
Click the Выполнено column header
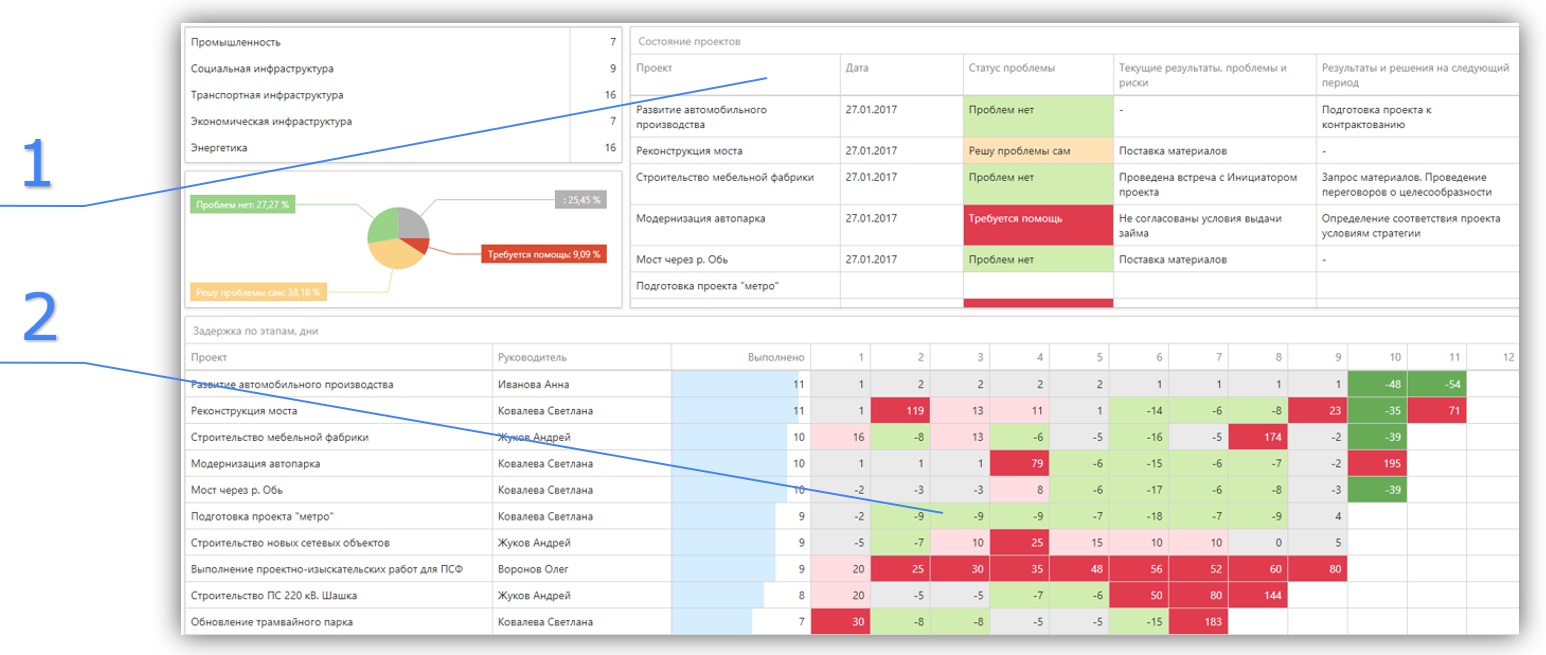(775, 357)
